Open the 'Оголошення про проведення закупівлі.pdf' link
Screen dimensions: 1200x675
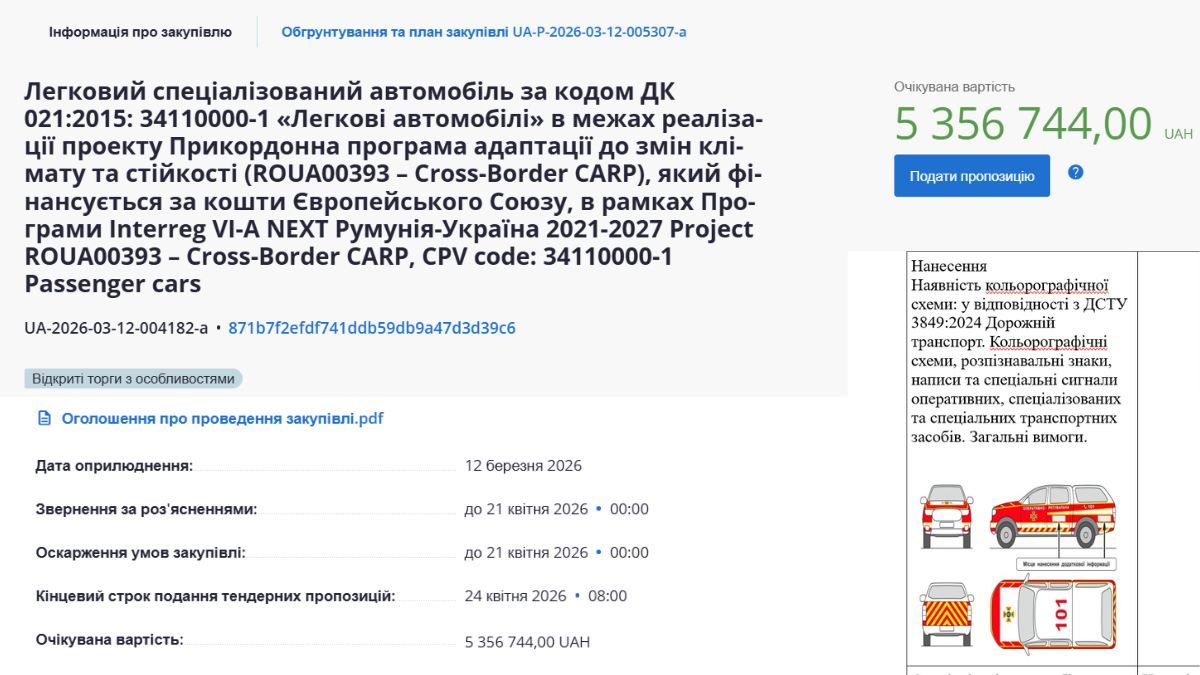pyautogui.click(x=222, y=418)
